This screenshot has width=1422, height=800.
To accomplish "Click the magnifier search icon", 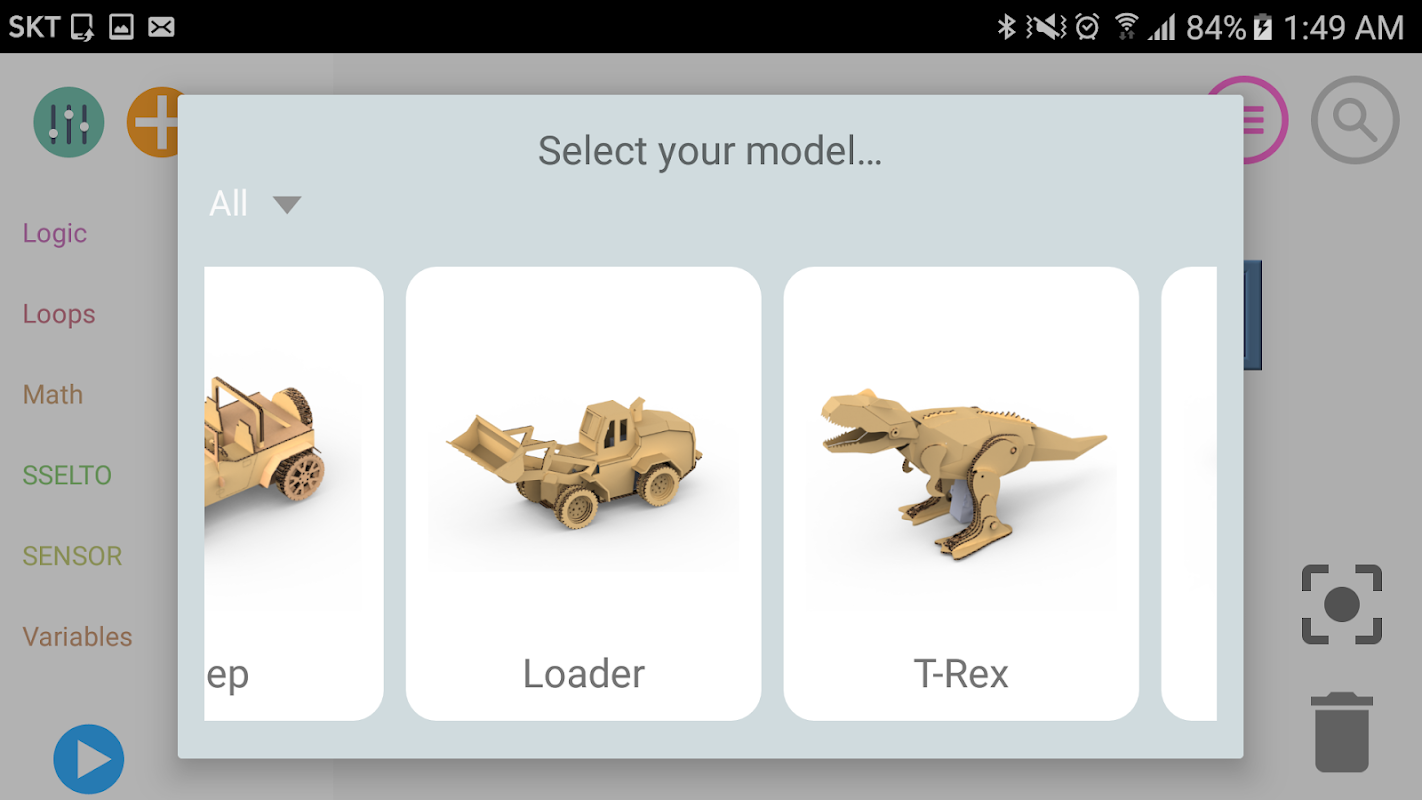I will point(1355,120).
